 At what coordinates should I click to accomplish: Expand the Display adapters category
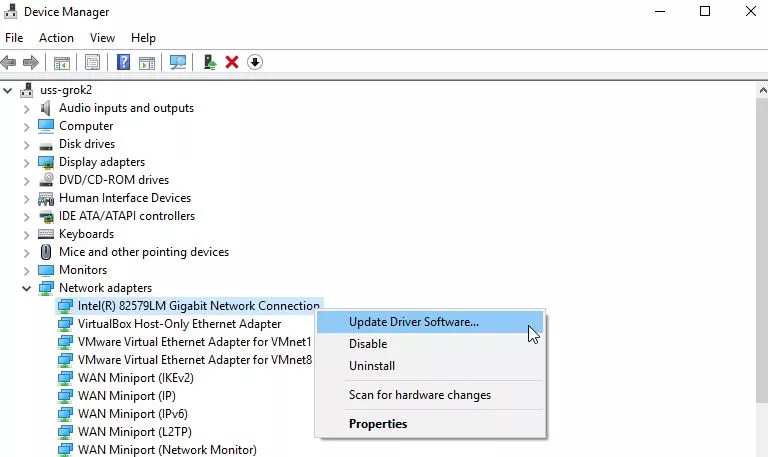[x=26, y=163]
